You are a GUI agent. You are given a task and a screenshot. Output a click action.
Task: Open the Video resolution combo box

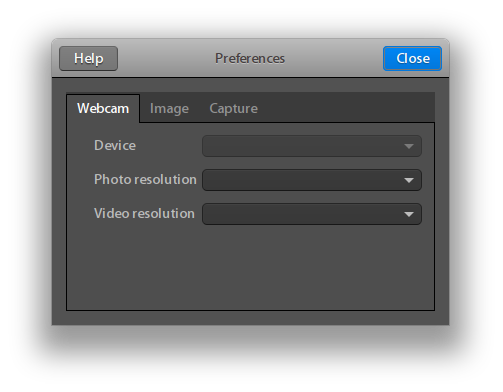tap(312, 214)
